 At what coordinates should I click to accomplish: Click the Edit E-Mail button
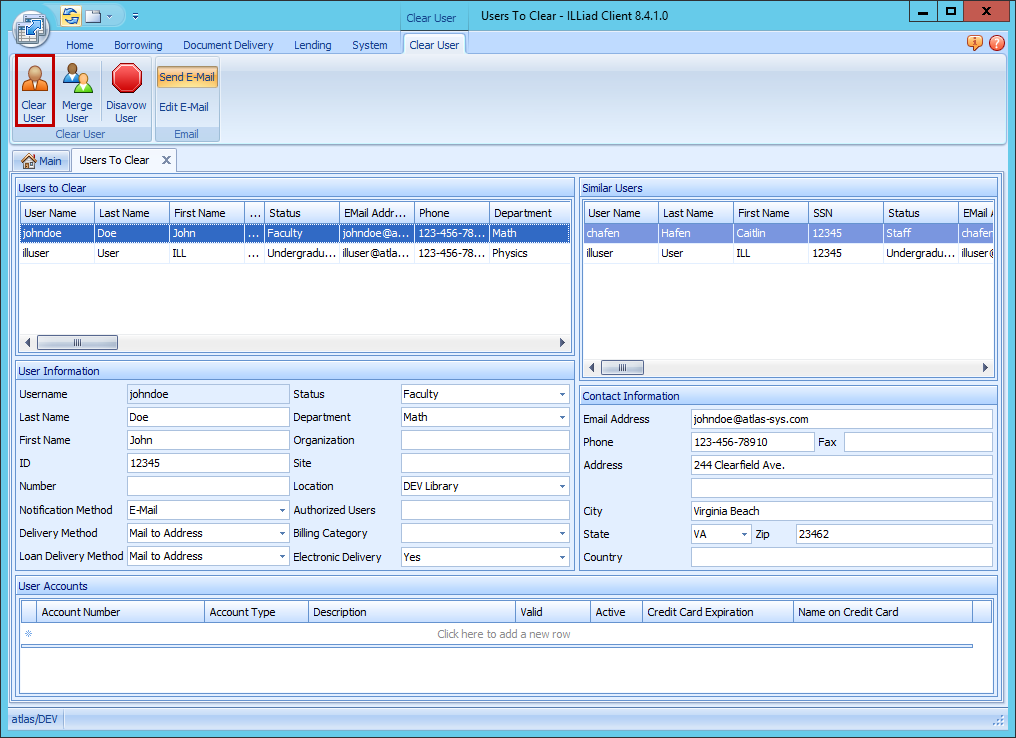(184, 107)
